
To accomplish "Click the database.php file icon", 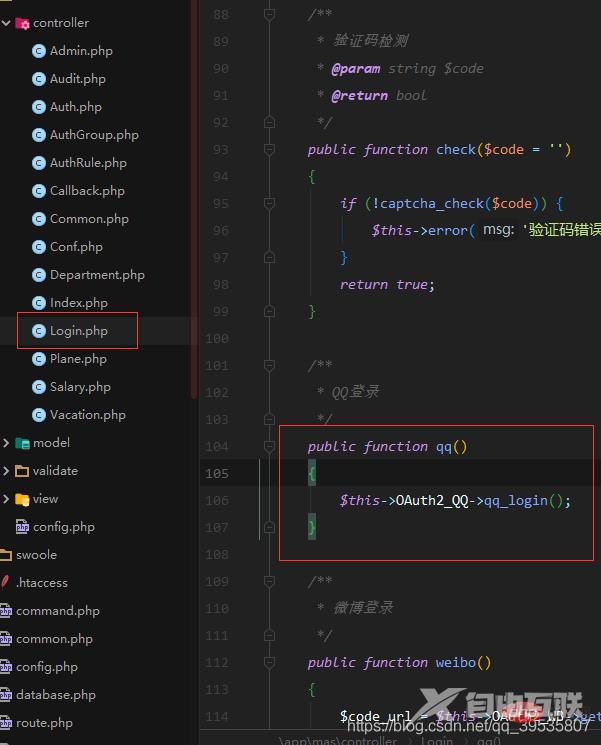I will coord(5,695).
